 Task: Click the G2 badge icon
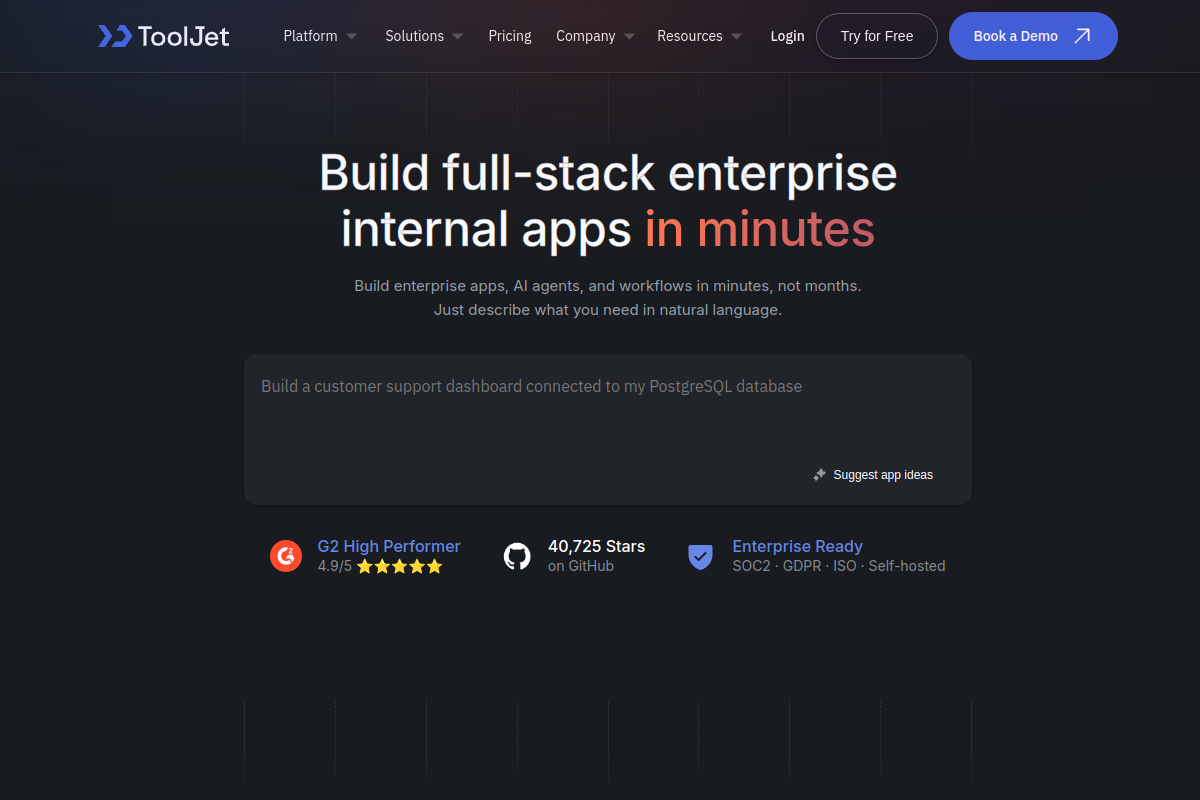(286, 556)
